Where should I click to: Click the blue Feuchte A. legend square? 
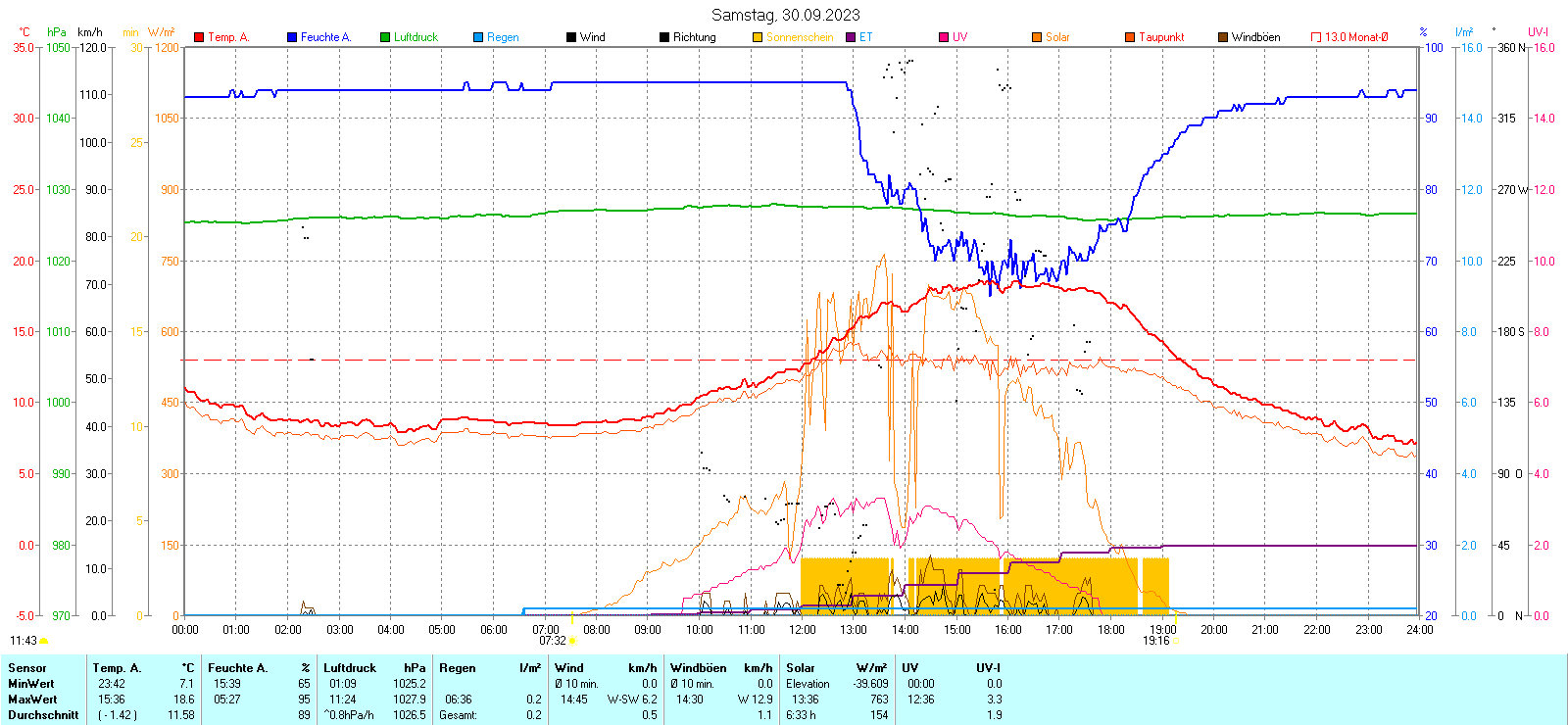(292, 37)
